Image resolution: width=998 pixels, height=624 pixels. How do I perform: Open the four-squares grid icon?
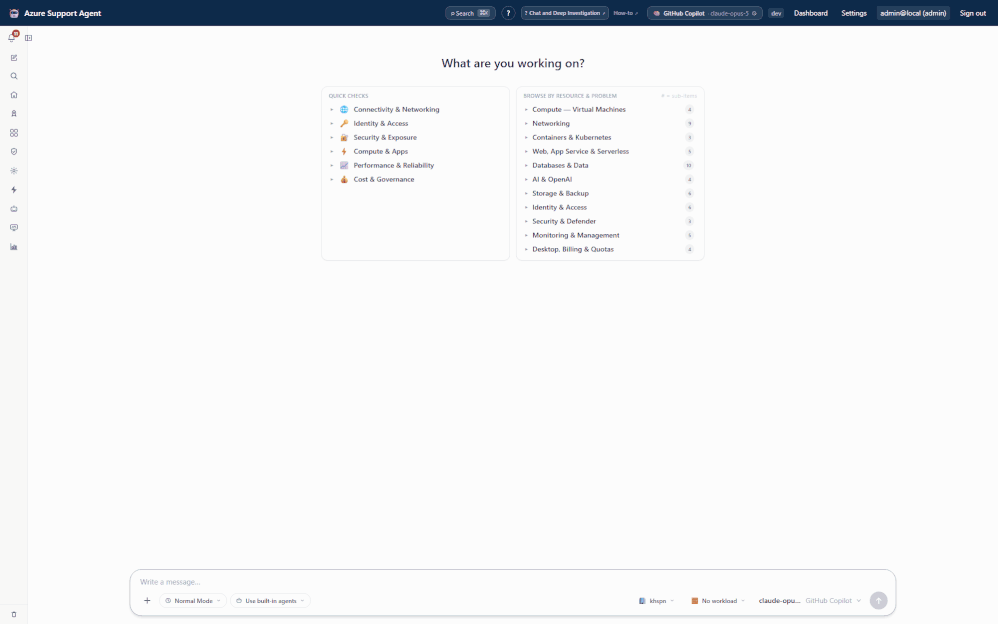14,133
